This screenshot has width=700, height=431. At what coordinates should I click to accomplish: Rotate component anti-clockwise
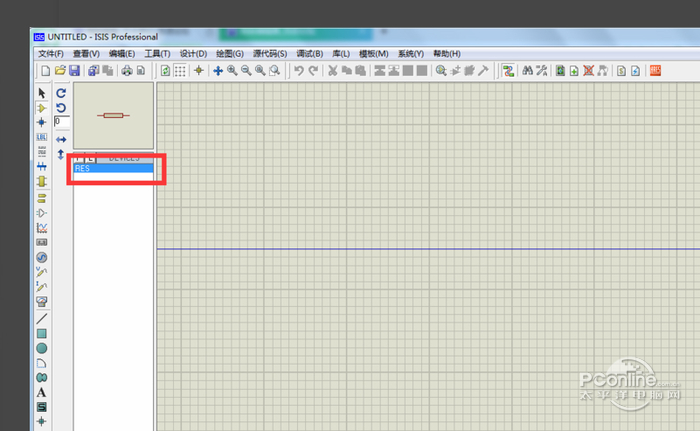click(x=61, y=108)
